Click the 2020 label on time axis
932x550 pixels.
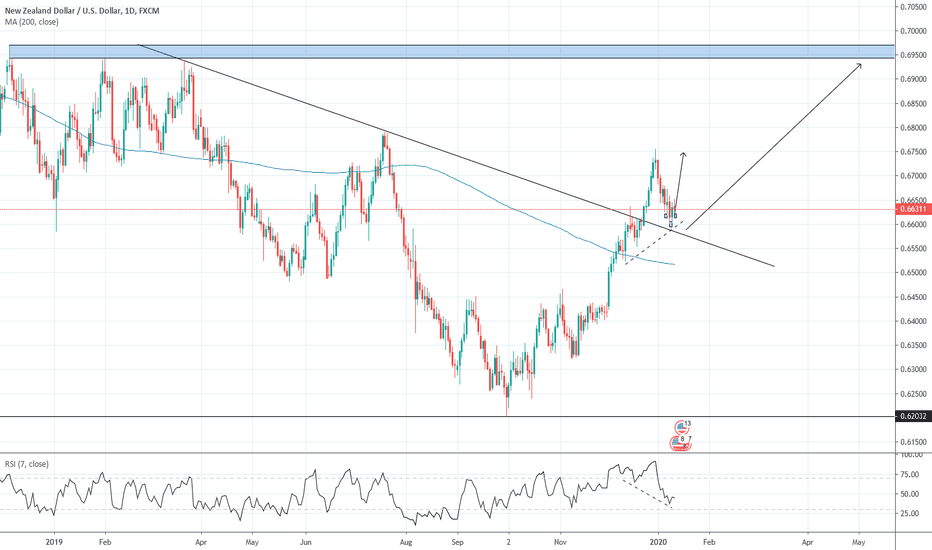(658, 539)
